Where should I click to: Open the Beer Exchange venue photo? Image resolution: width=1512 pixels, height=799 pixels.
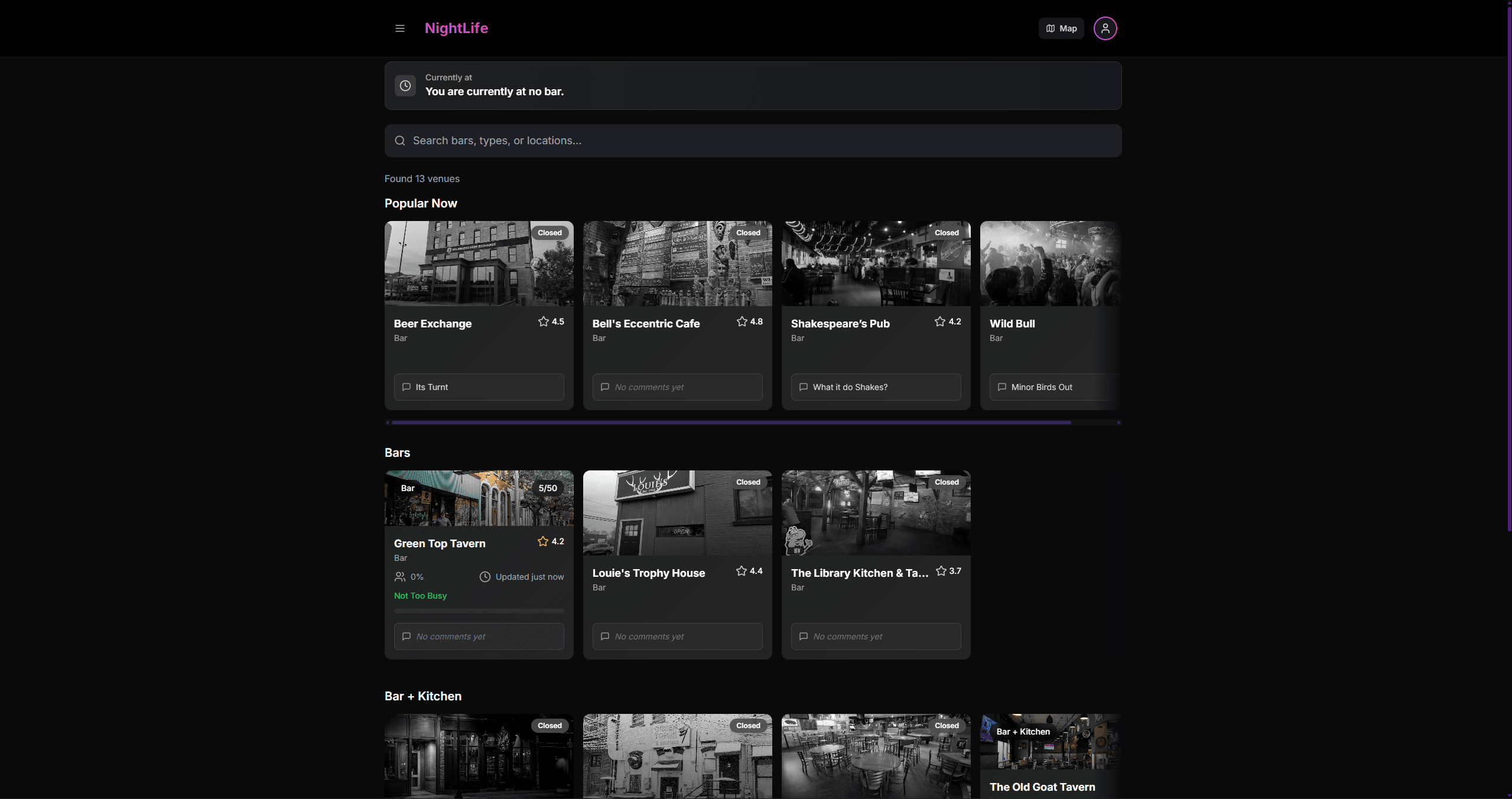coord(479,263)
